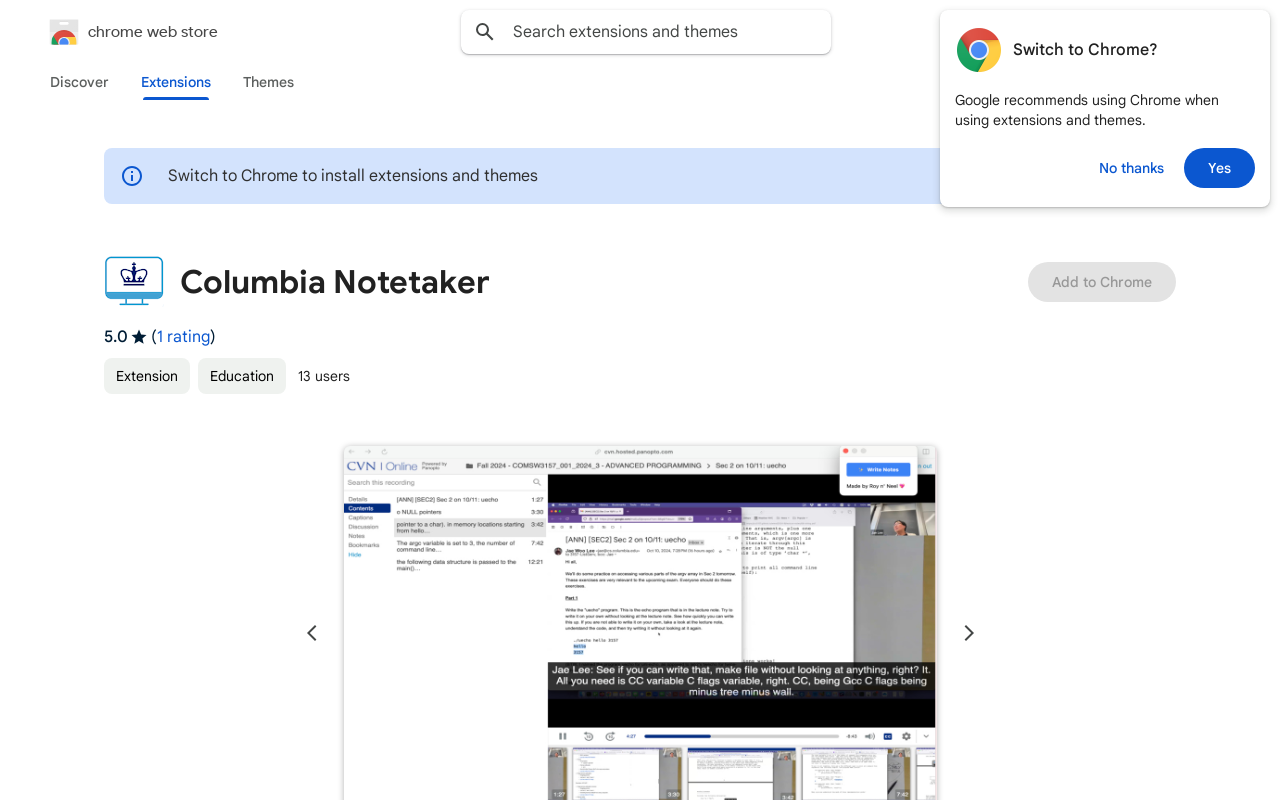The height and width of the screenshot is (800, 1280).
Task: Click Yes in the Switch to Chrome popup
Action: [1219, 168]
